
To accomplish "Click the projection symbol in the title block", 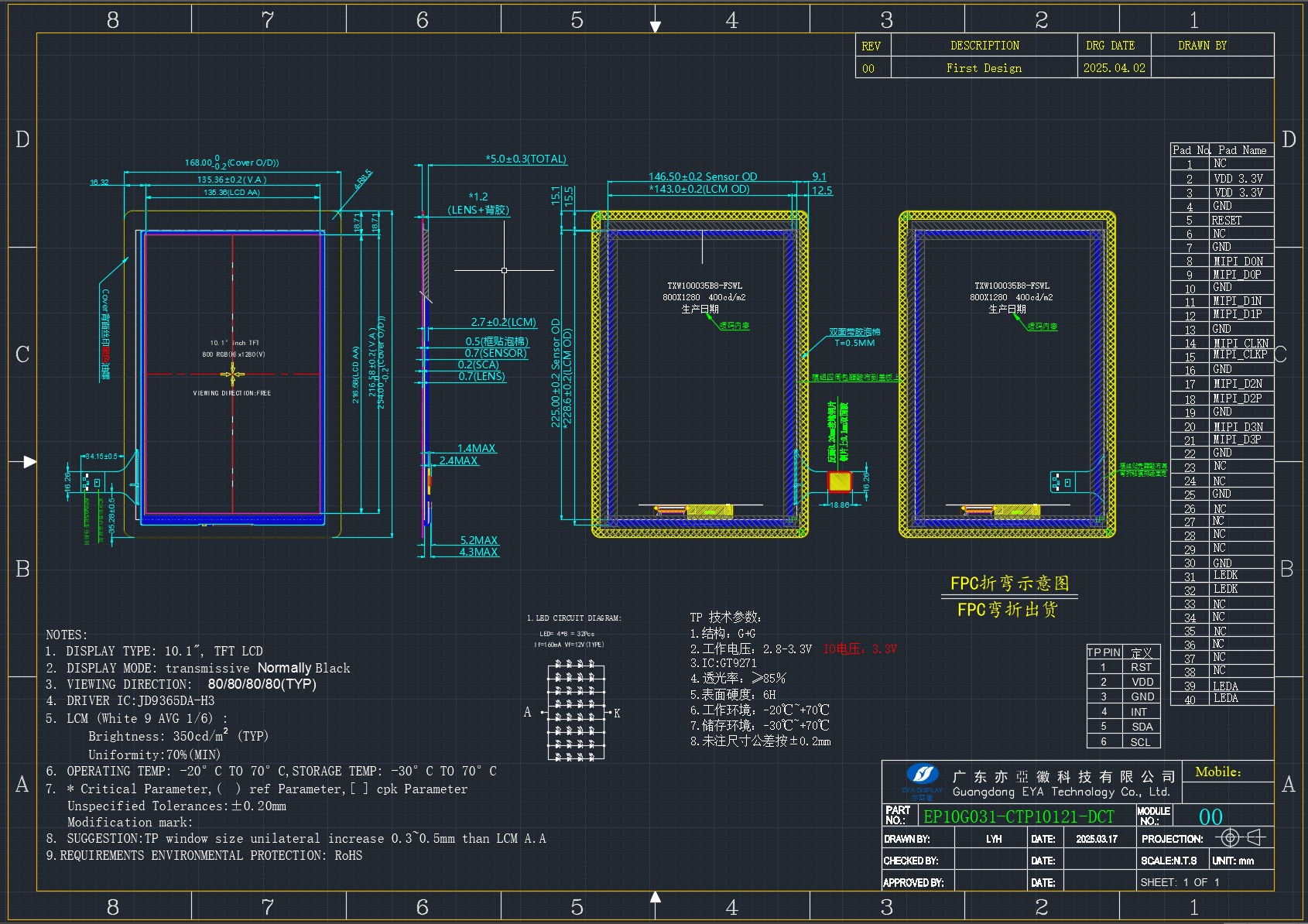I will click(x=1240, y=837).
